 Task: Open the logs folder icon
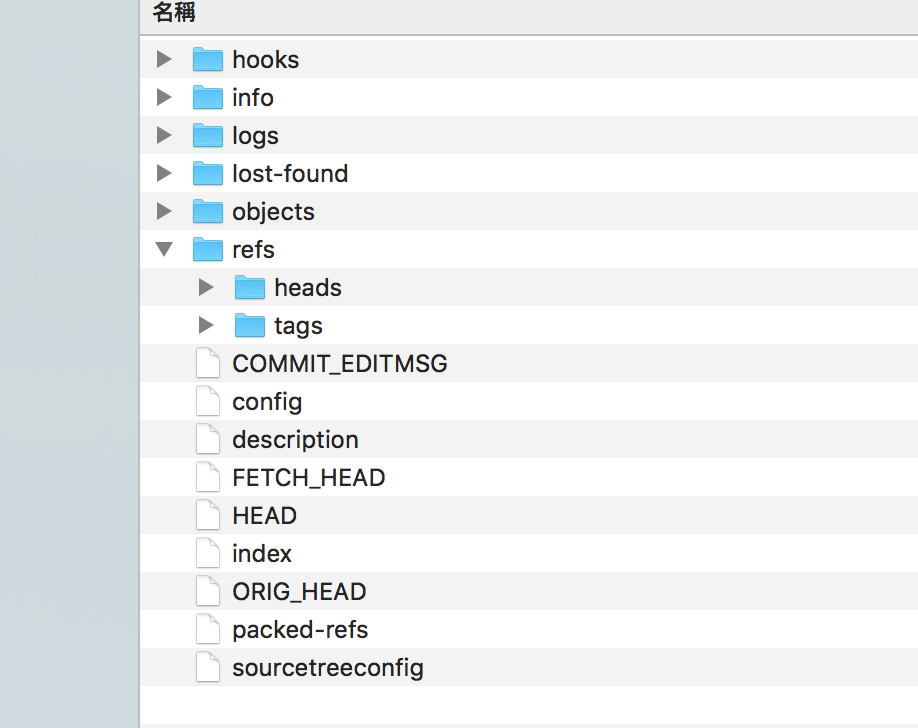tap(207, 135)
